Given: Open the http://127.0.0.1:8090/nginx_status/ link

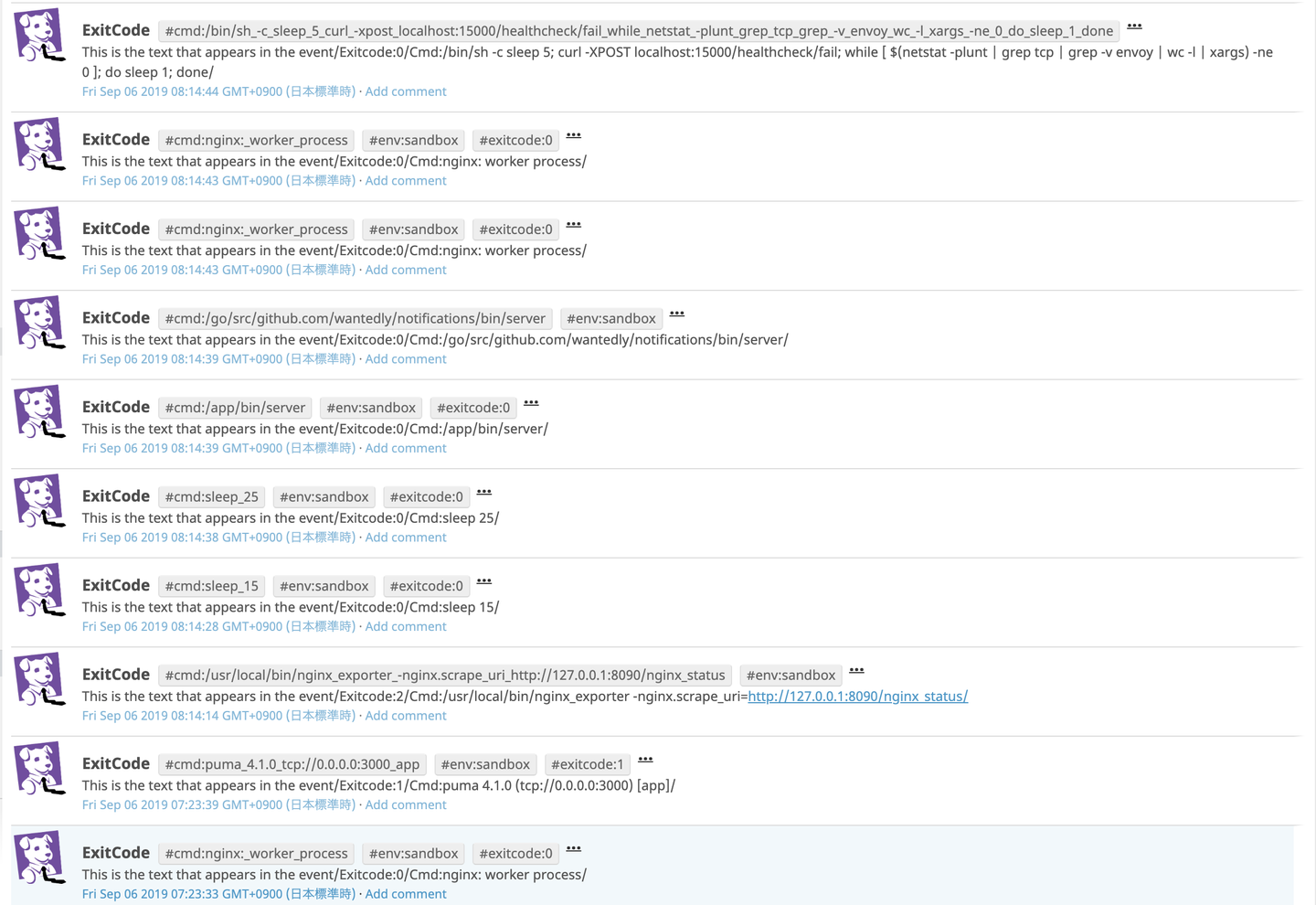Looking at the screenshot, I should pos(857,697).
